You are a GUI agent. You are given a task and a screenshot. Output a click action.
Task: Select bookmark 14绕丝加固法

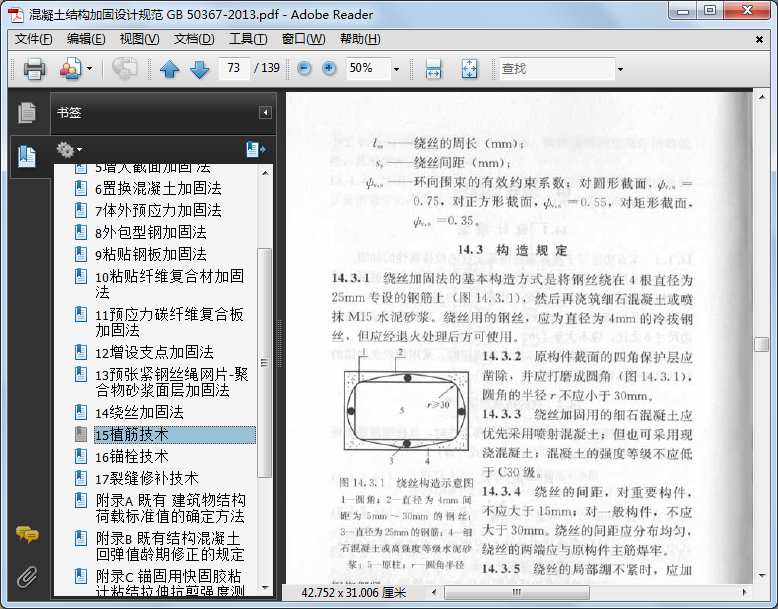coord(139,412)
